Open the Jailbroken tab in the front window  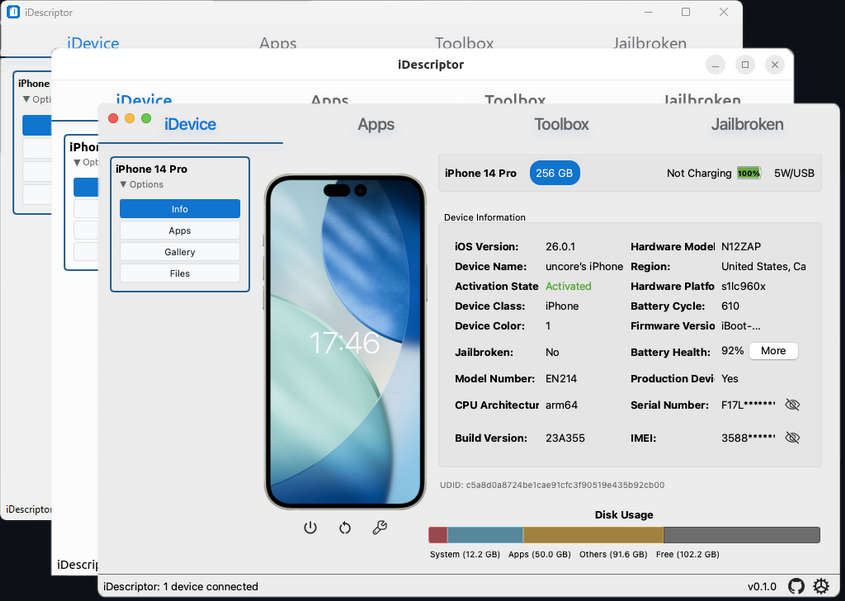747,124
